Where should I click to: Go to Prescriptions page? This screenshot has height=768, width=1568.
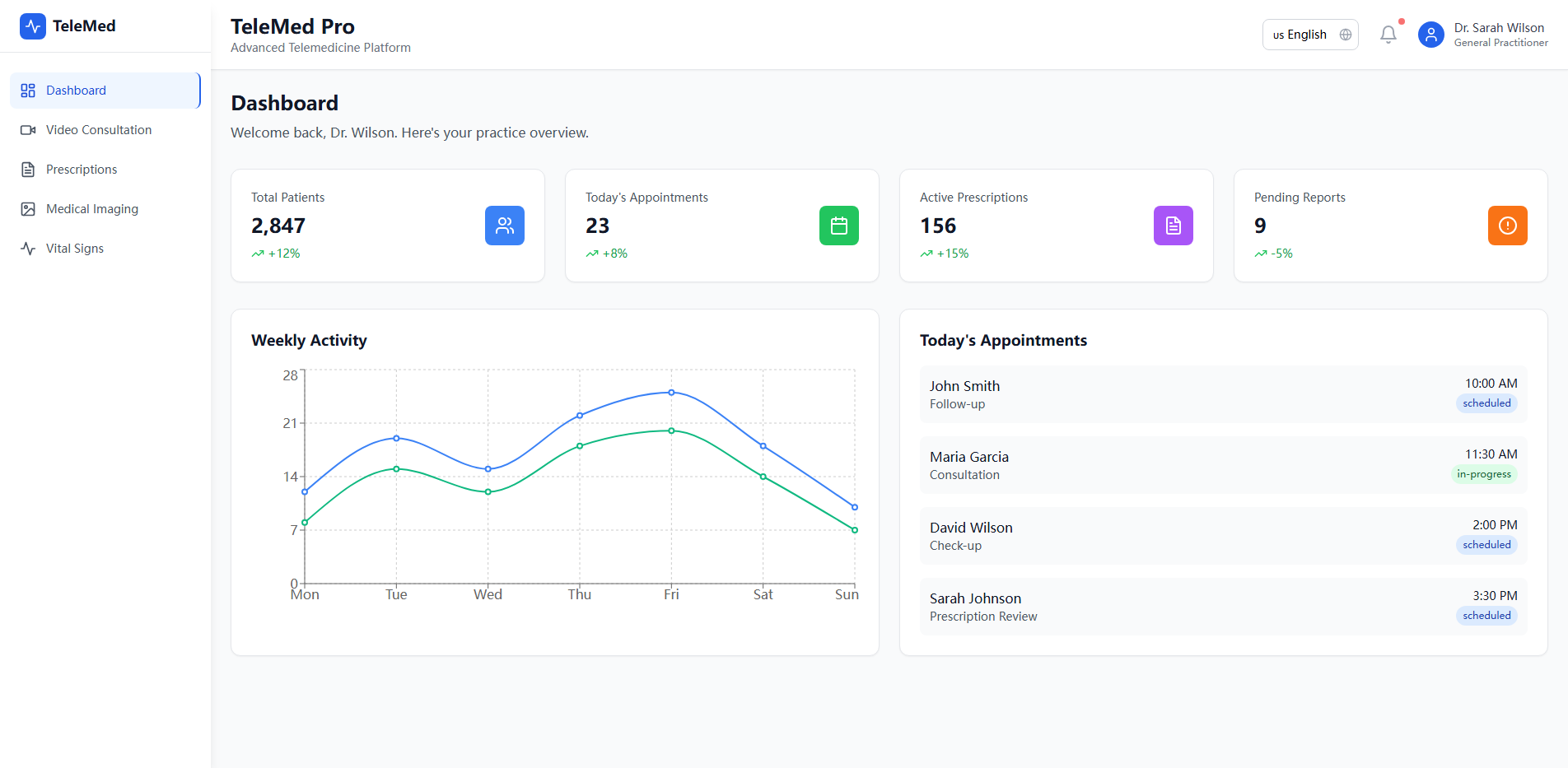coord(82,170)
